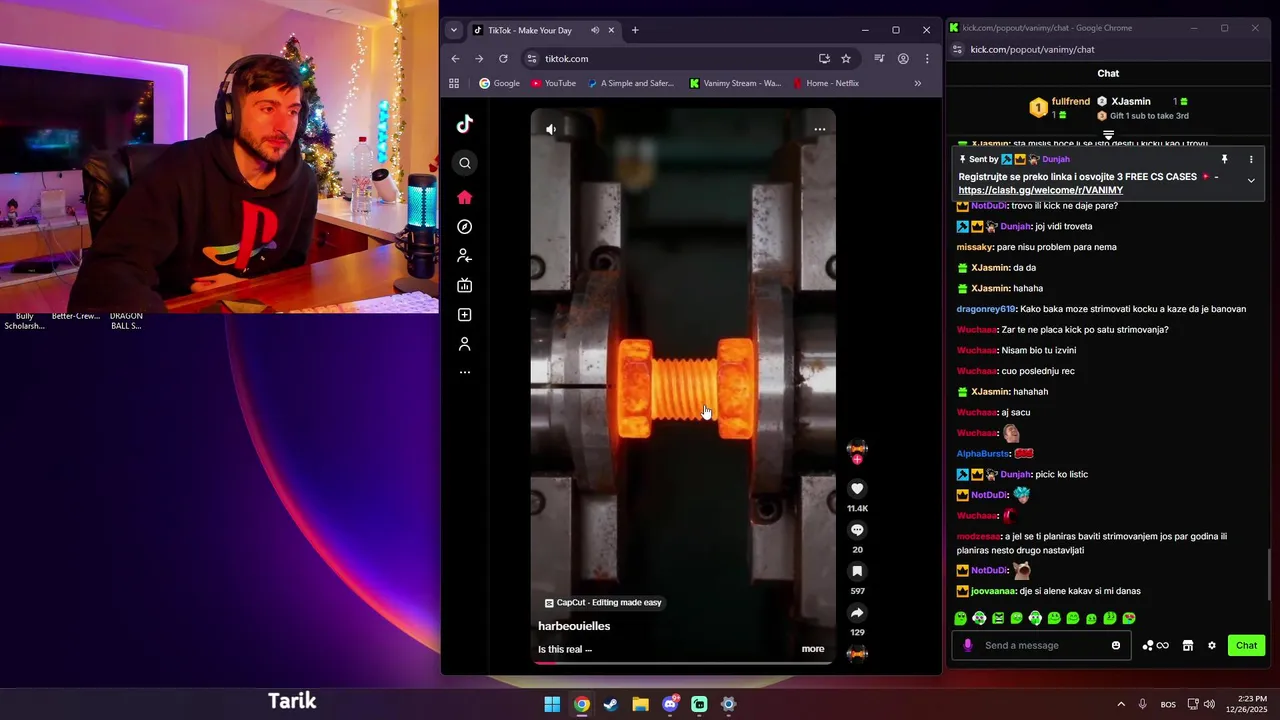1280x720 pixels.
Task: Mute the TikTok video sound
Action: (x=551, y=129)
